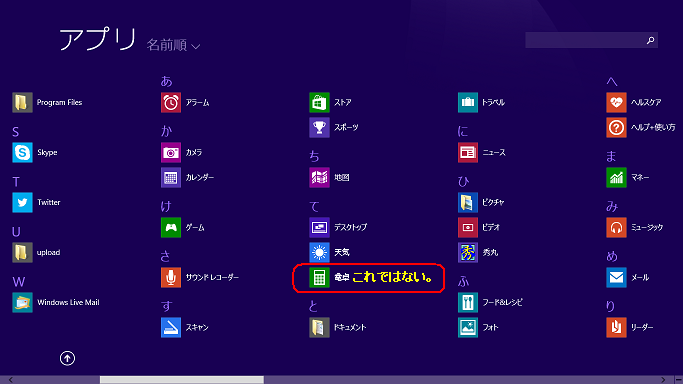Open the ヘルプ+使い方 help app
The width and height of the screenshot is (683, 384).
616,128
